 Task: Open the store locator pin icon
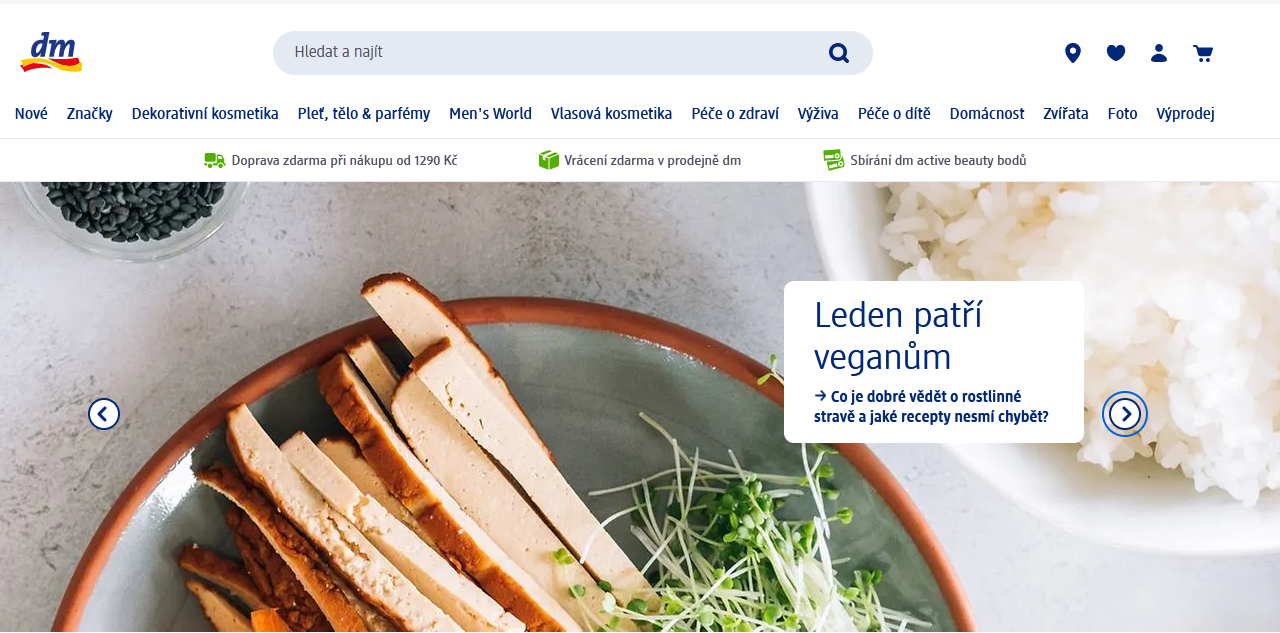[1073, 53]
